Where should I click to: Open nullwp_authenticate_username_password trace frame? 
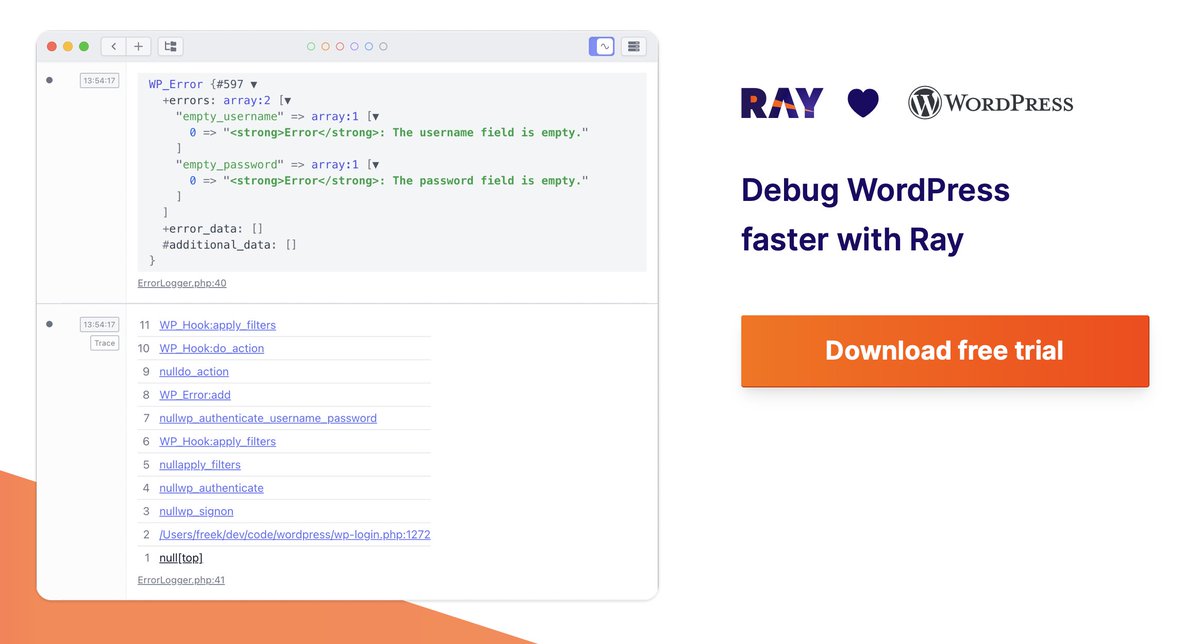point(268,418)
